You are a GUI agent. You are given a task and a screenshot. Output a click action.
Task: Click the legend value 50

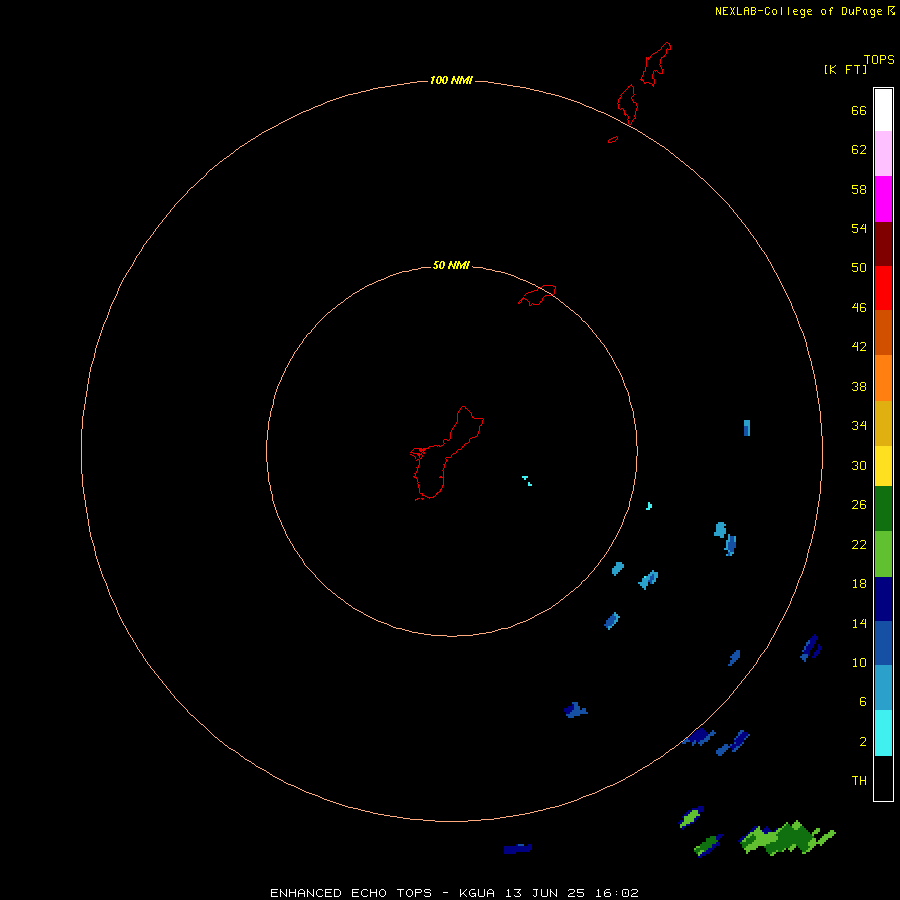point(859,267)
